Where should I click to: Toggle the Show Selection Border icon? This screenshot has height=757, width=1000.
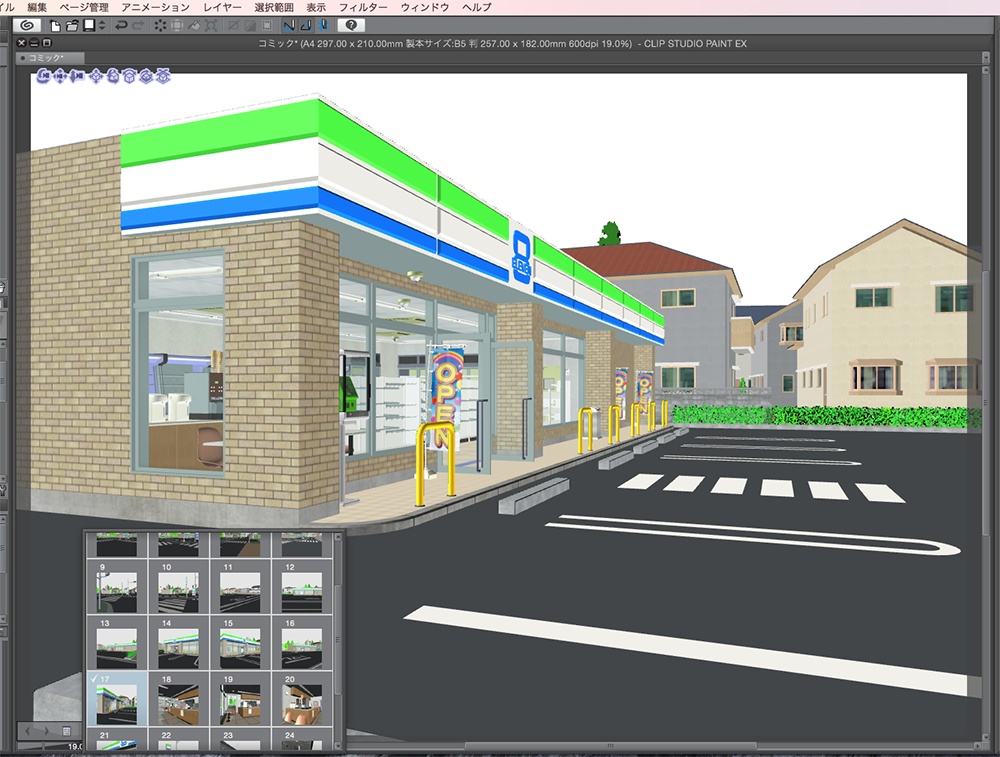click(267, 26)
